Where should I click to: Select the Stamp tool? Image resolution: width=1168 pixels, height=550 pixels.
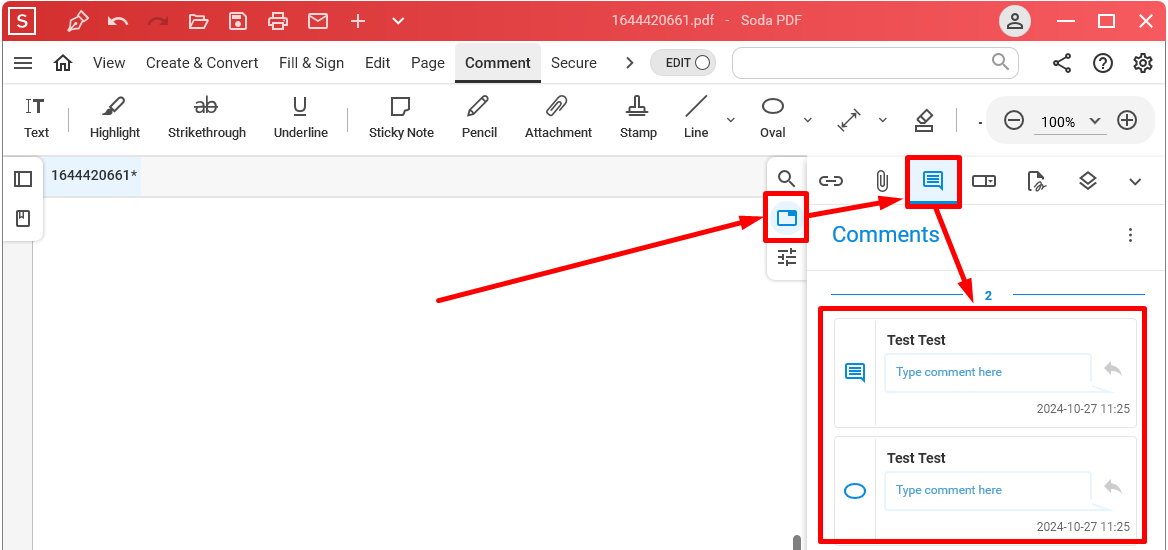pyautogui.click(x=638, y=118)
